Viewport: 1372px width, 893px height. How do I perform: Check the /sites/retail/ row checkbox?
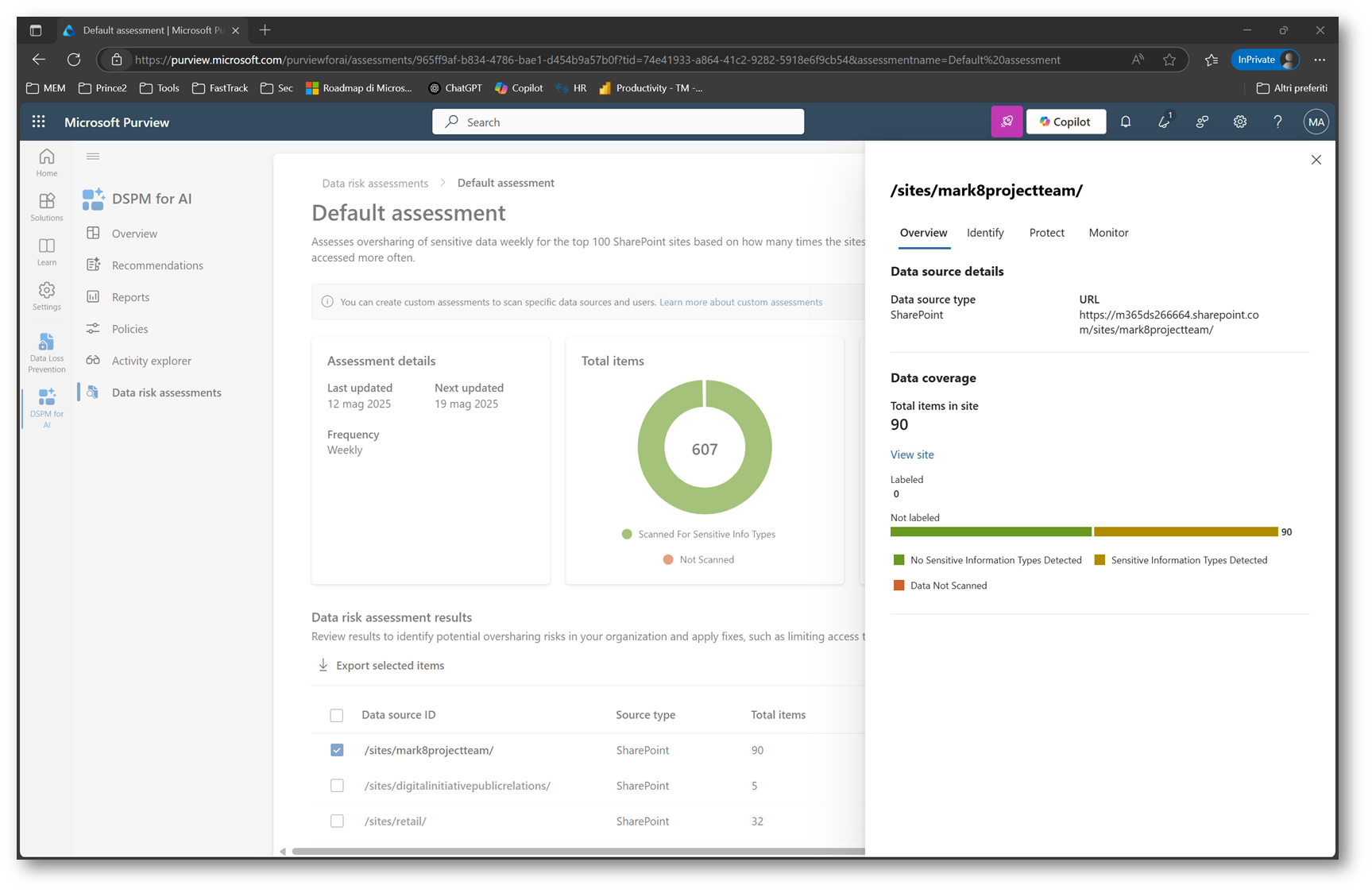coord(337,821)
